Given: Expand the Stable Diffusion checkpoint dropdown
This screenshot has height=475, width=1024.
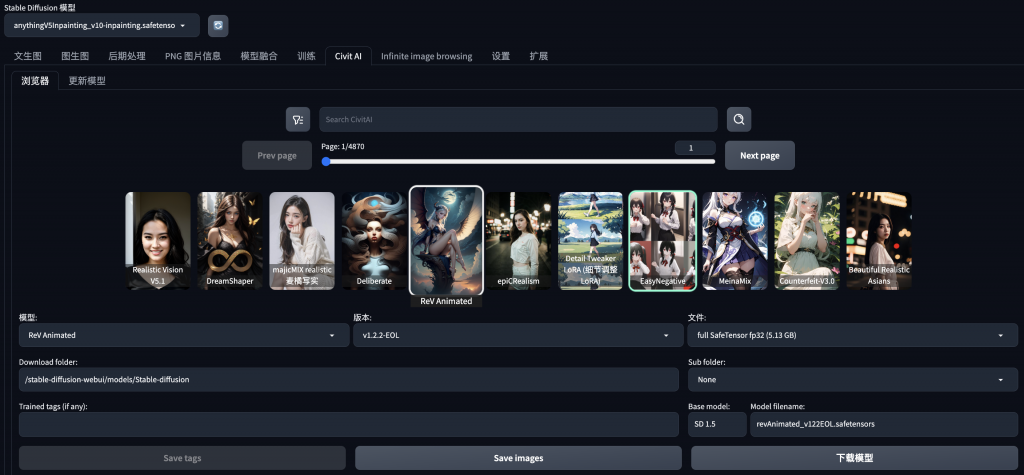Looking at the screenshot, I should pyautogui.click(x=101, y=25).
